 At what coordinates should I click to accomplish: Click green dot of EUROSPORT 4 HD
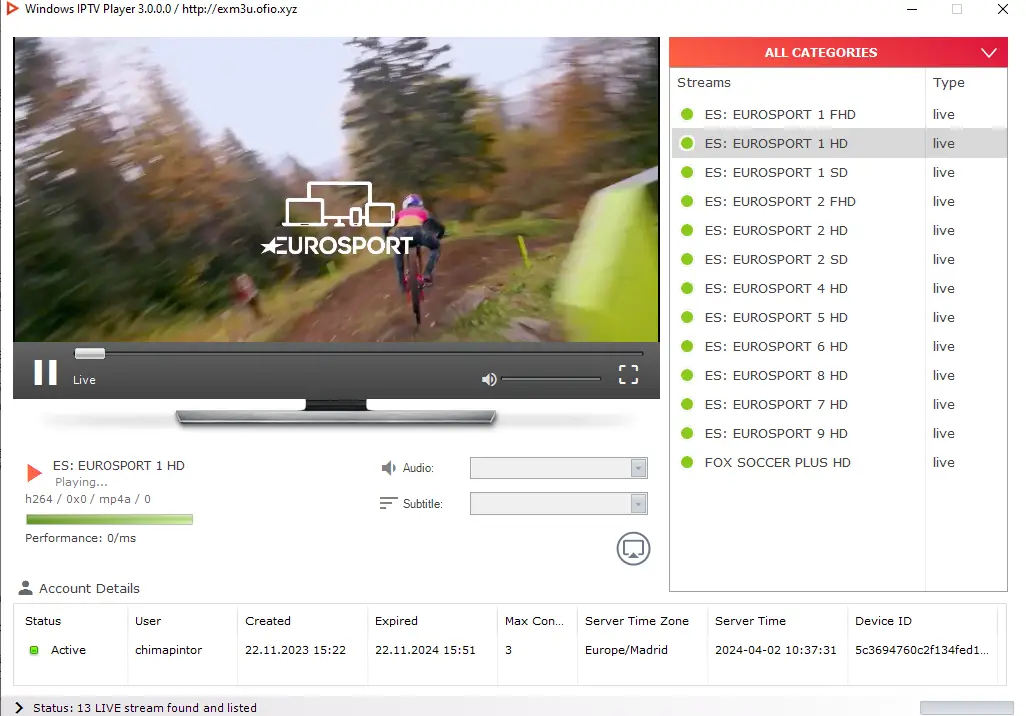687,289
